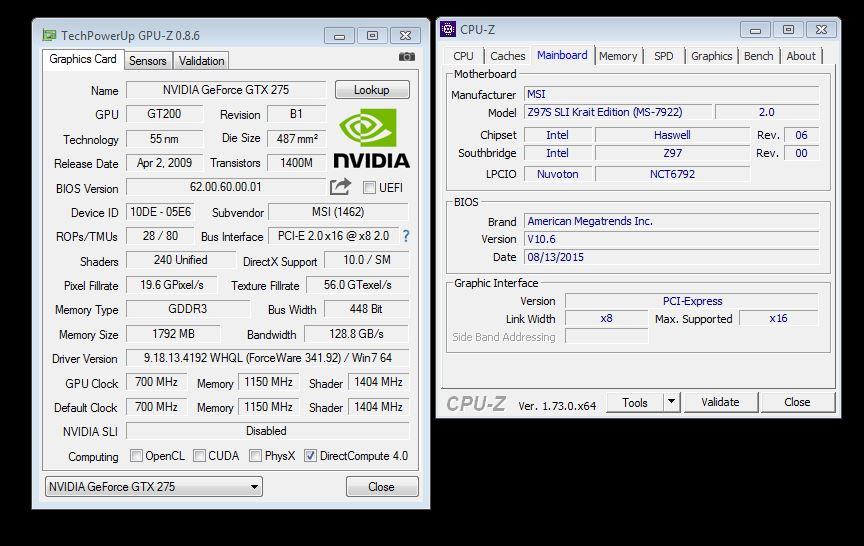
Task: Toggle the DirectCompute 4.0 checkbox
Action: 311,456
